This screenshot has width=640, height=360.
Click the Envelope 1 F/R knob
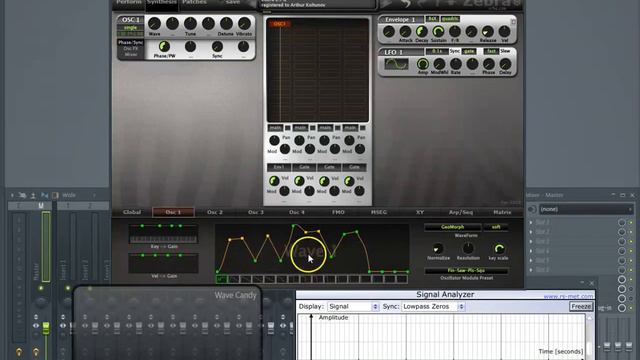pyautogui.click(x=455, y=31)
